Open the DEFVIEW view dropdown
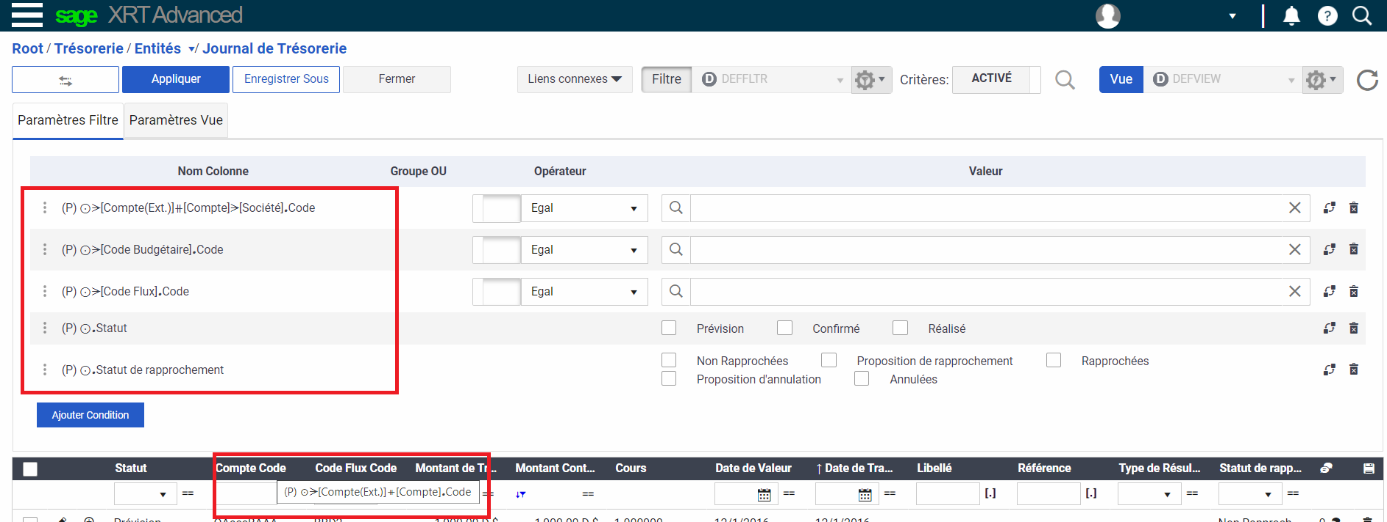This screenshot has width=1387, height=522. point(1223,80)
